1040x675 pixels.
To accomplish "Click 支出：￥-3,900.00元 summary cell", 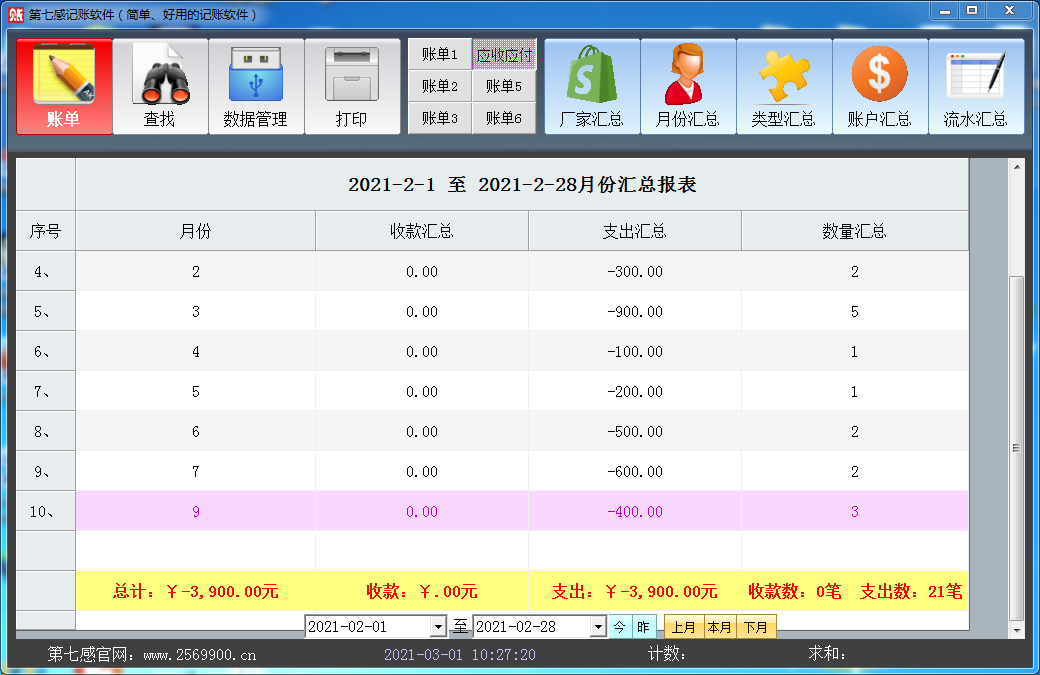I will [635, 591].
